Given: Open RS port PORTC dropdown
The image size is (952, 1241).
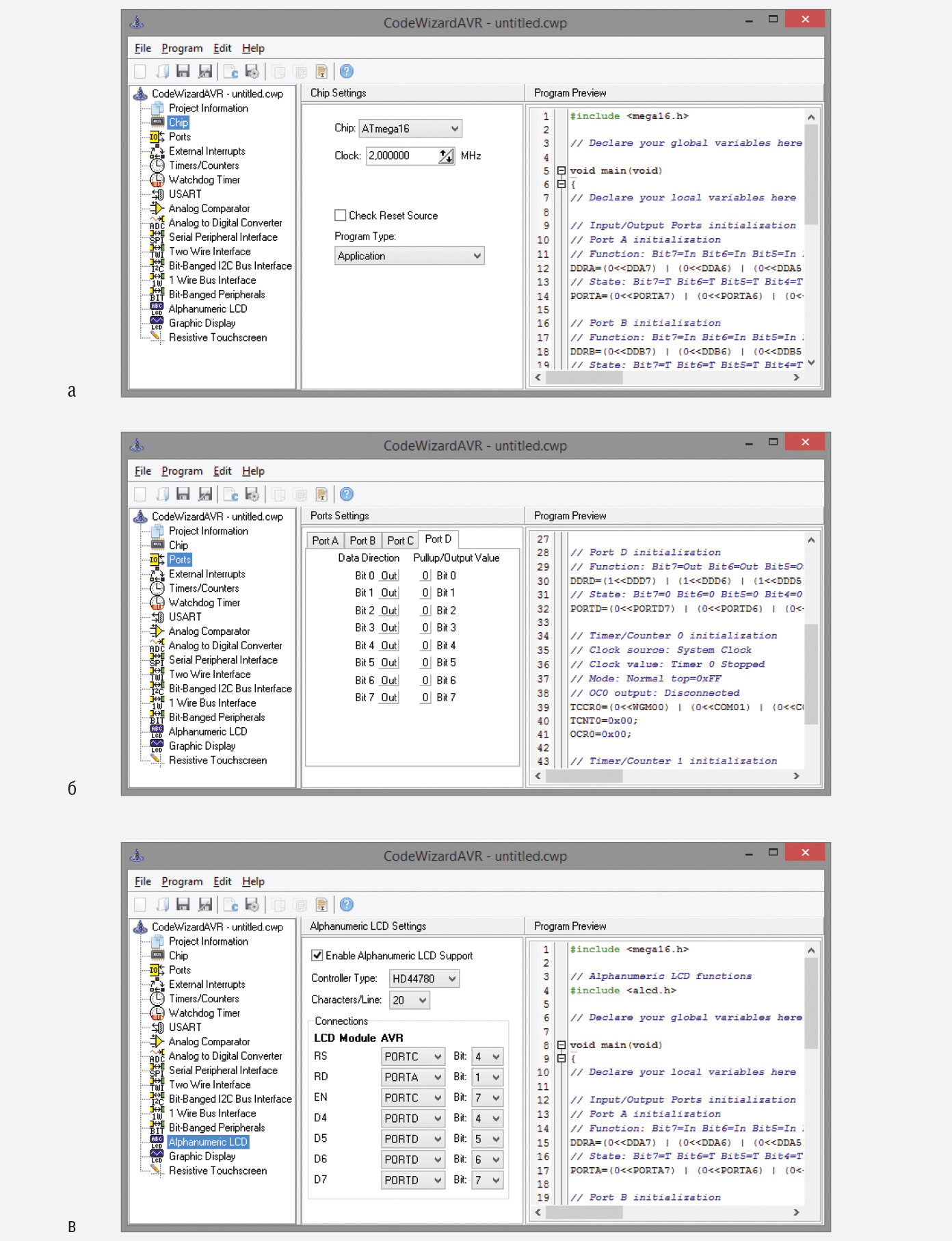Looking at the screenshot, I should (413, 1057).
